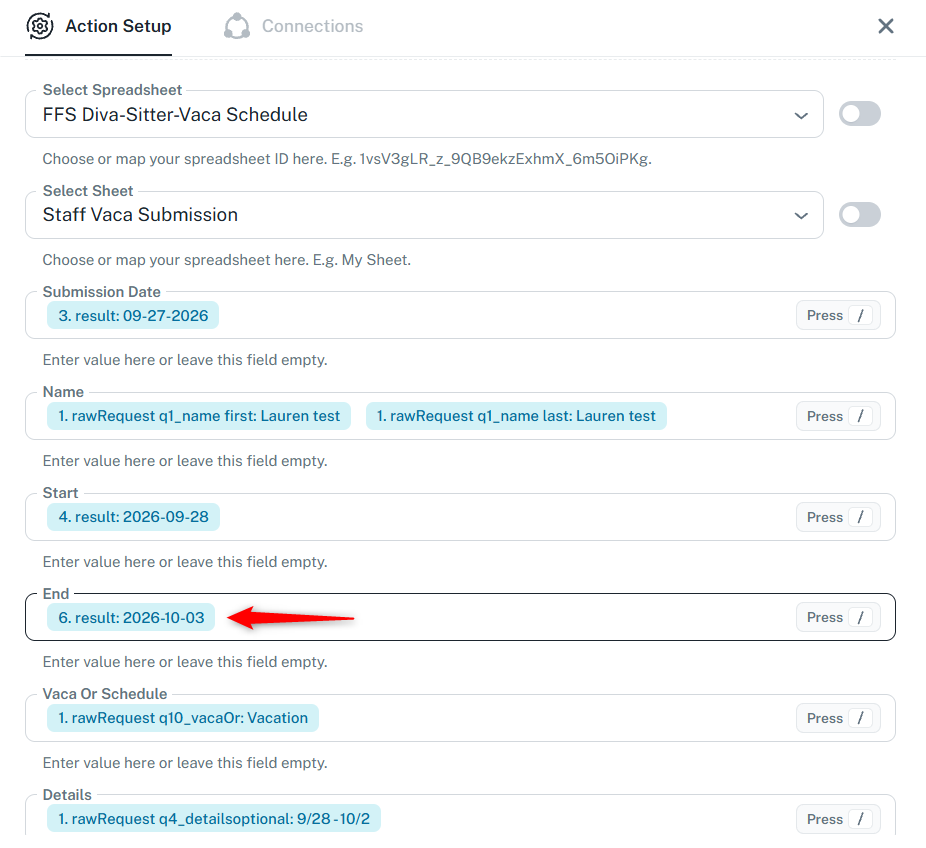
Task: Open the Select Spreadsheet dropdown
Action: [x=424, y=115]
